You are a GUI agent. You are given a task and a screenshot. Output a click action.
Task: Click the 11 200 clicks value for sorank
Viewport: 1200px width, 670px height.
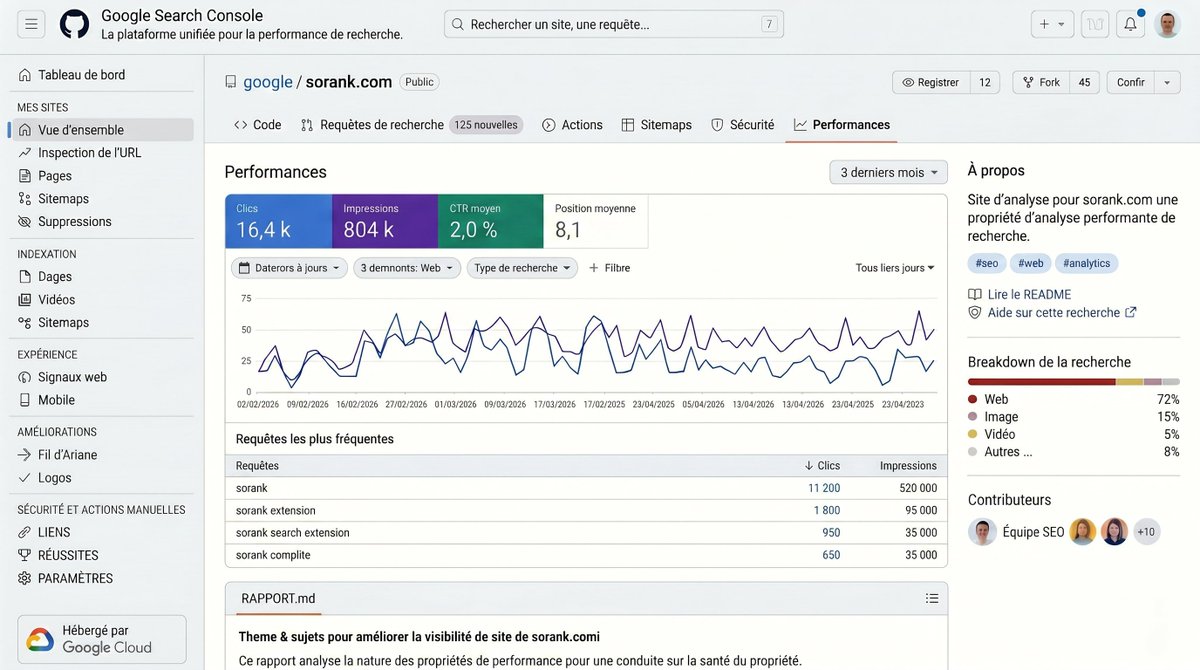tap(824, 488)
